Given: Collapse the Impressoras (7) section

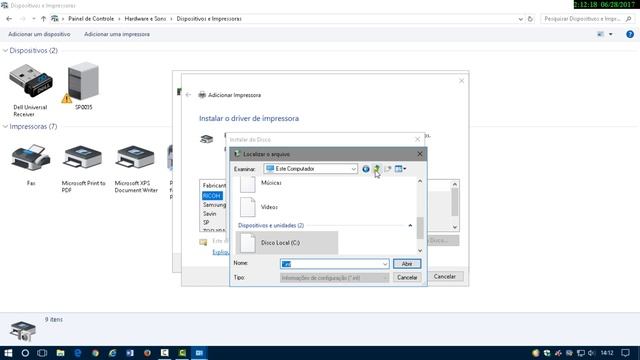Looking at the screenshot, I should [x=5, y=127].
